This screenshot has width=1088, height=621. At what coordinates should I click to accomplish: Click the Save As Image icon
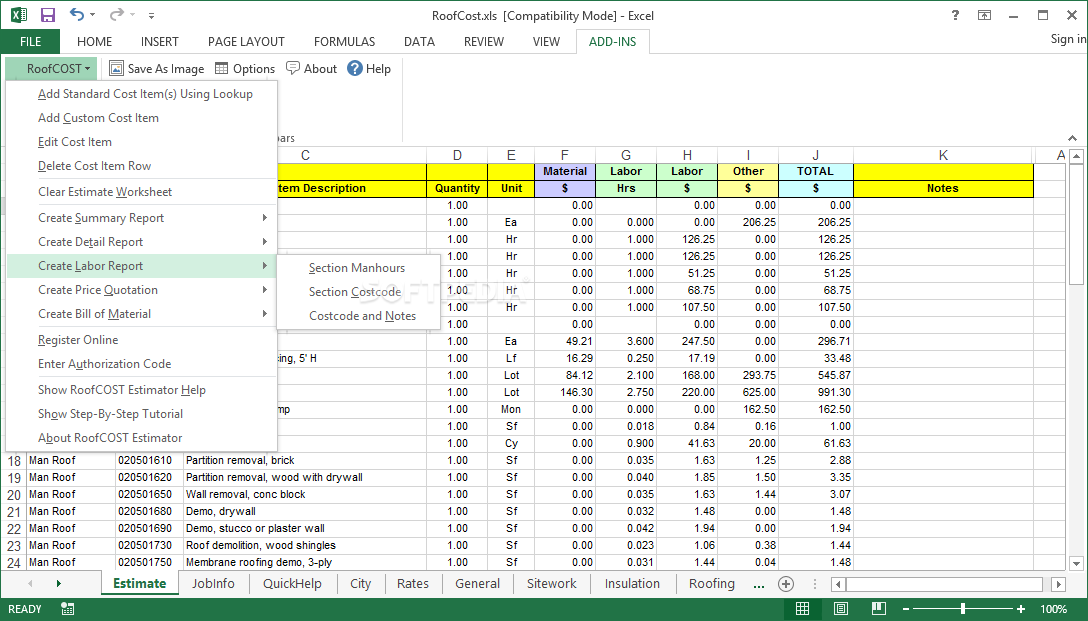pos(116,68)
